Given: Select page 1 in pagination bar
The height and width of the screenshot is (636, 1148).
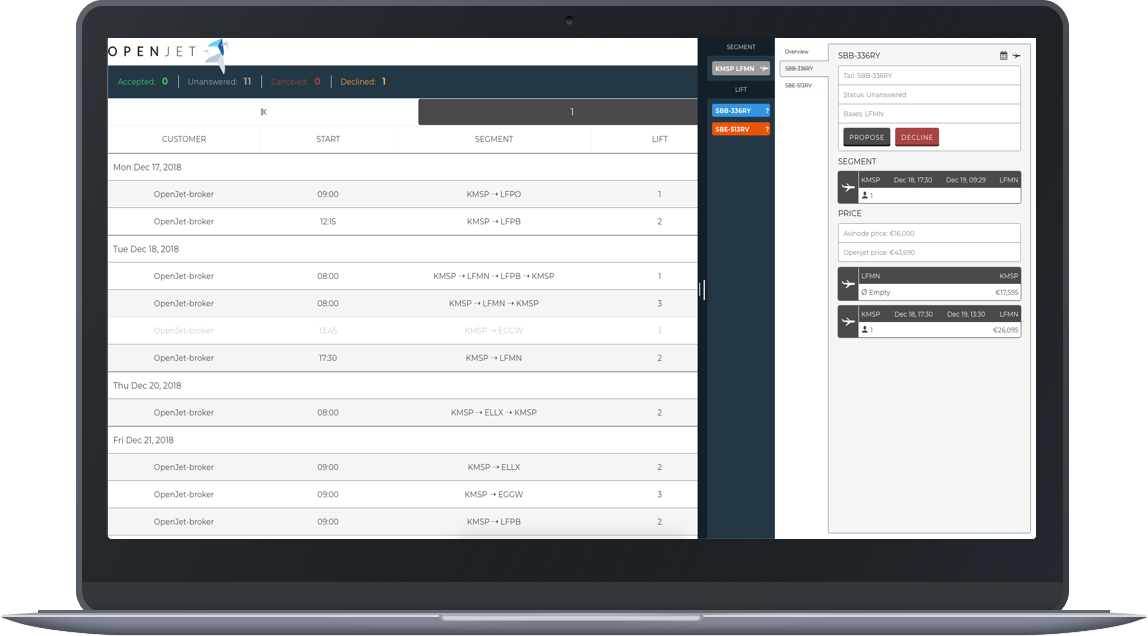Looking at the screenshot, I should [571, 112].
